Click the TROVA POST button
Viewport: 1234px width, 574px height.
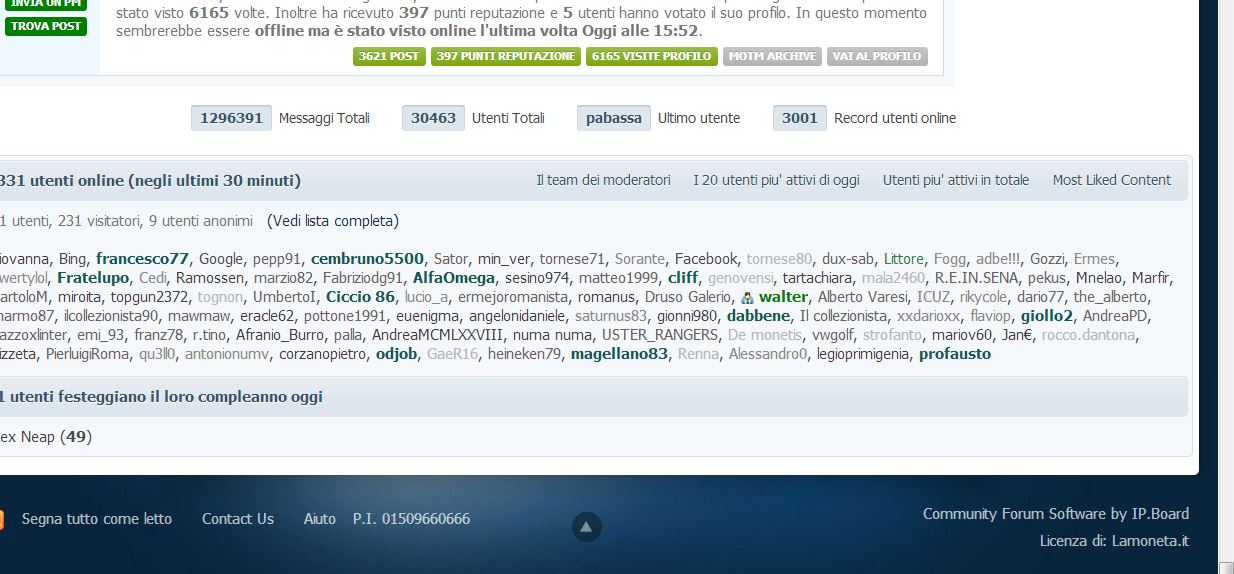(45, 26)
